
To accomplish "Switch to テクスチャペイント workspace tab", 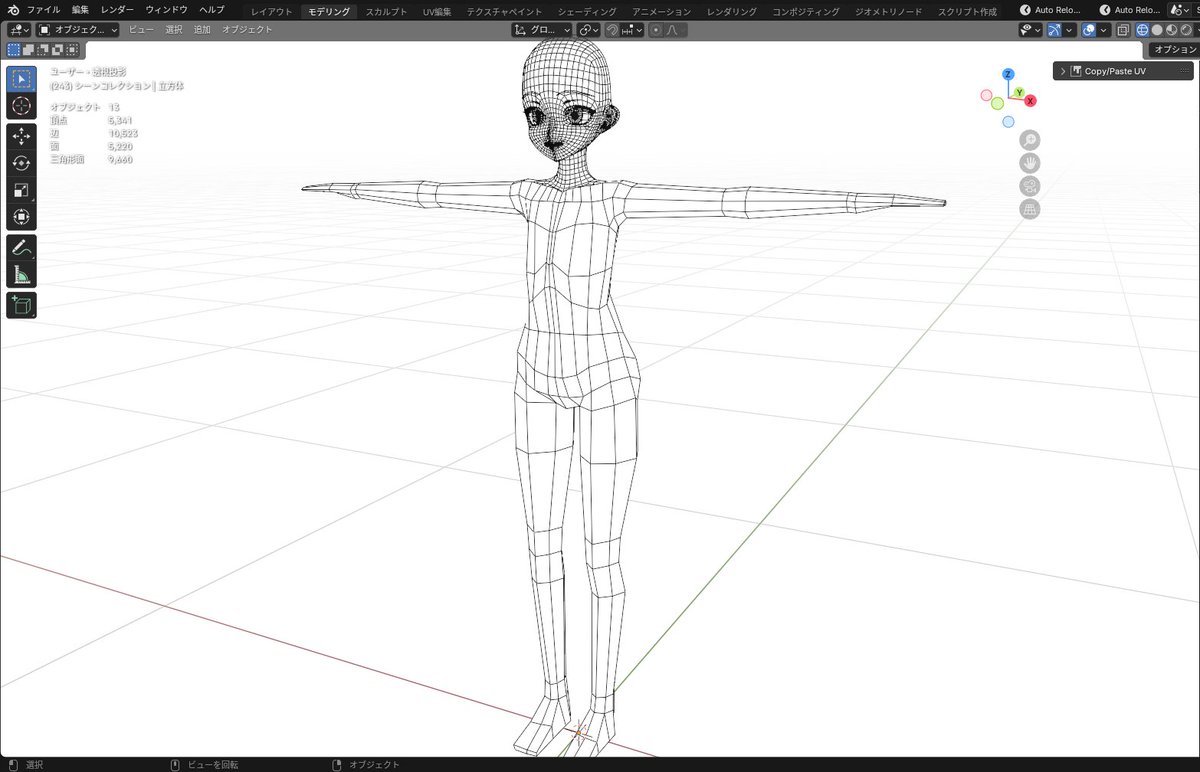I will click(x=504, y=11).
